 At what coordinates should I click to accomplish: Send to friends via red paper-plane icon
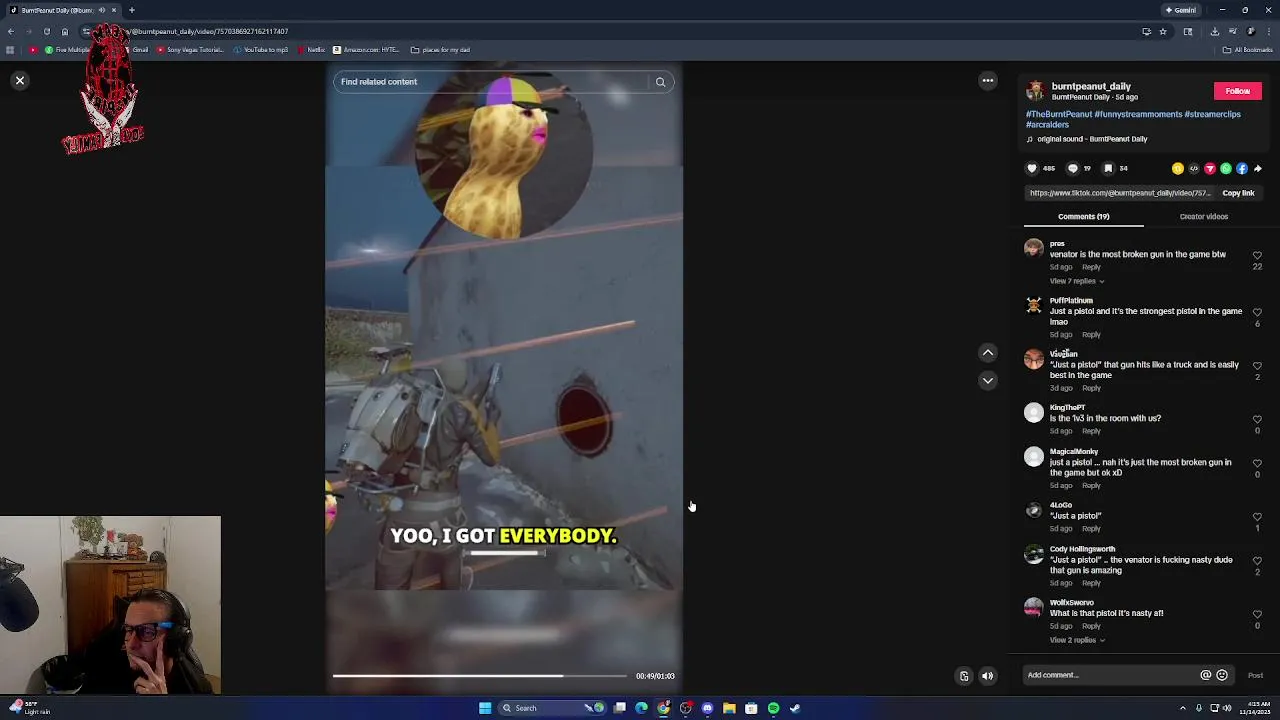(x=1209, y=169)
